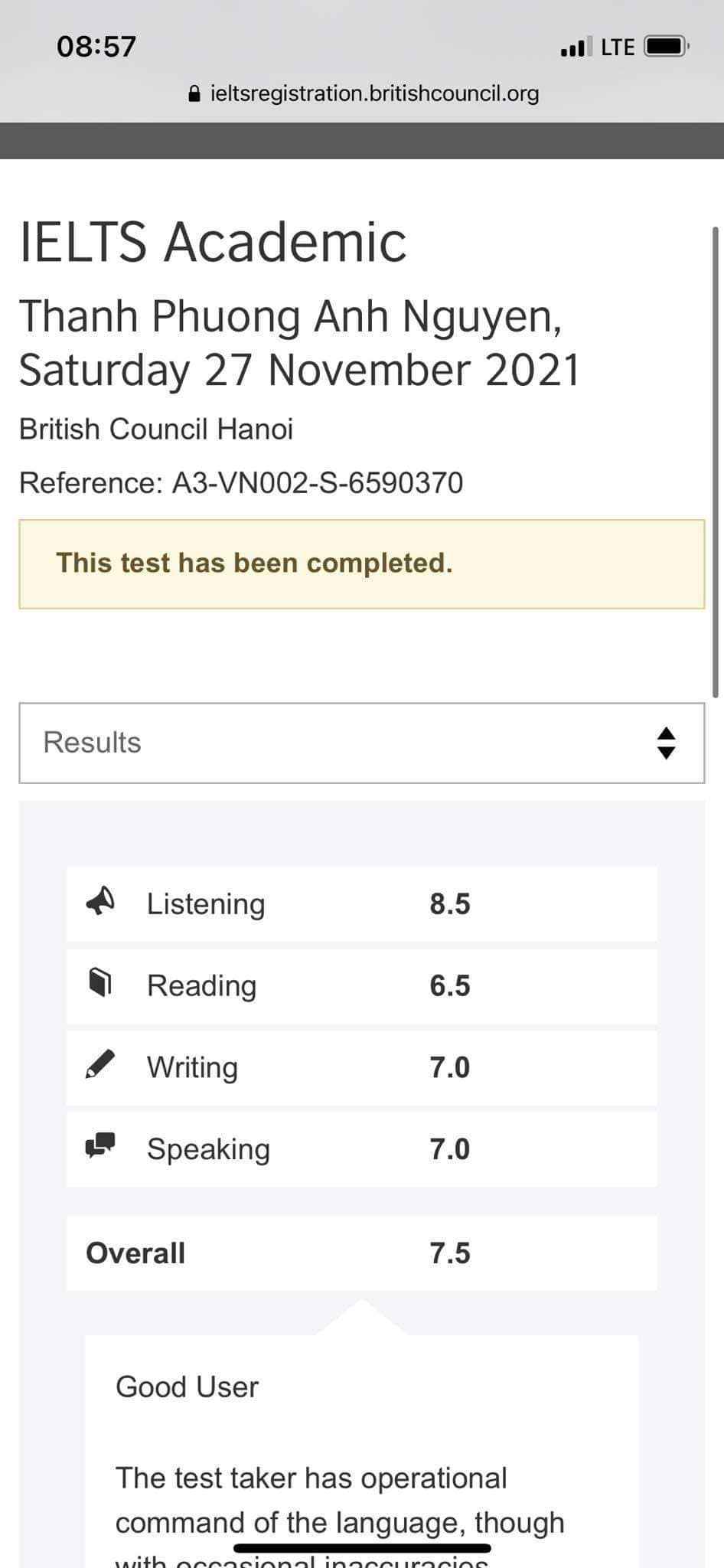
Task: Select the Listening 8.5 score row
Action: [x=361, y=904]
